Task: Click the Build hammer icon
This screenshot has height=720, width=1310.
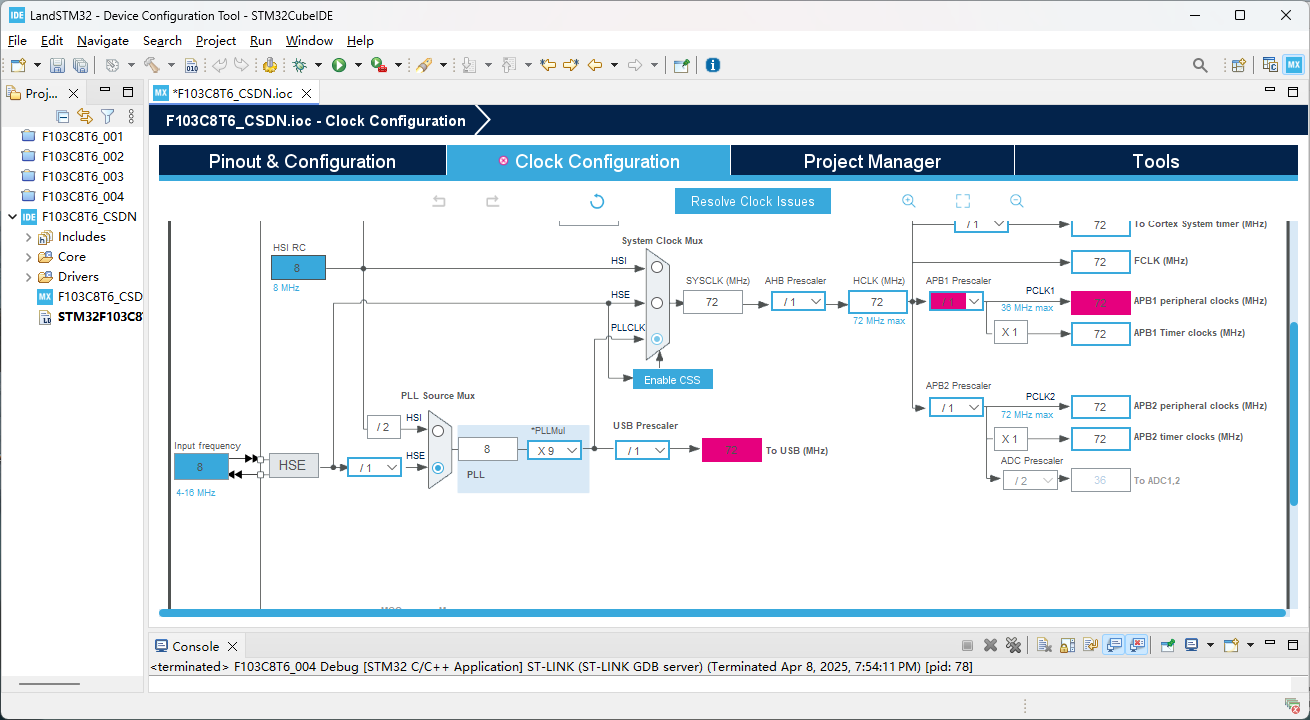Action: coord(152,65)
